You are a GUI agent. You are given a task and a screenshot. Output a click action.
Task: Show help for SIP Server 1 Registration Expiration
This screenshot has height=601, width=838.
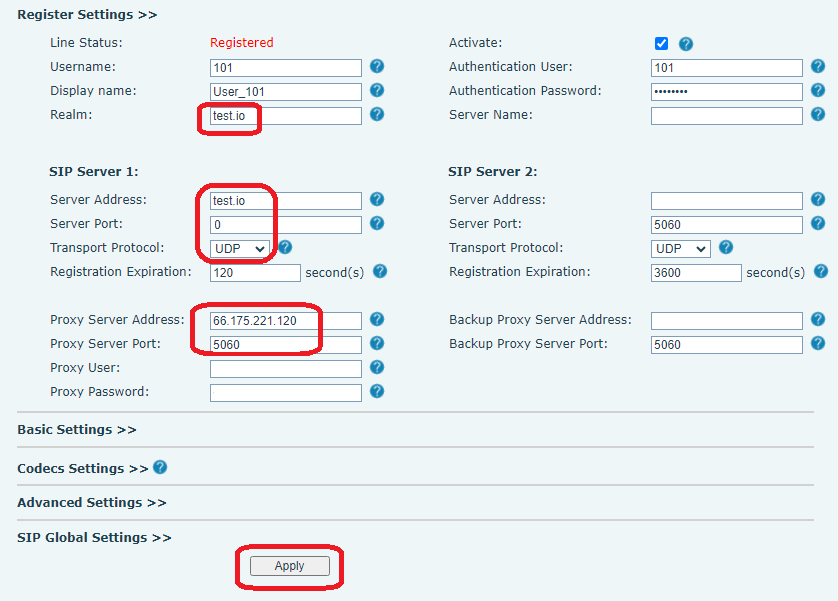pyautogui.click(x=380, y=272)
